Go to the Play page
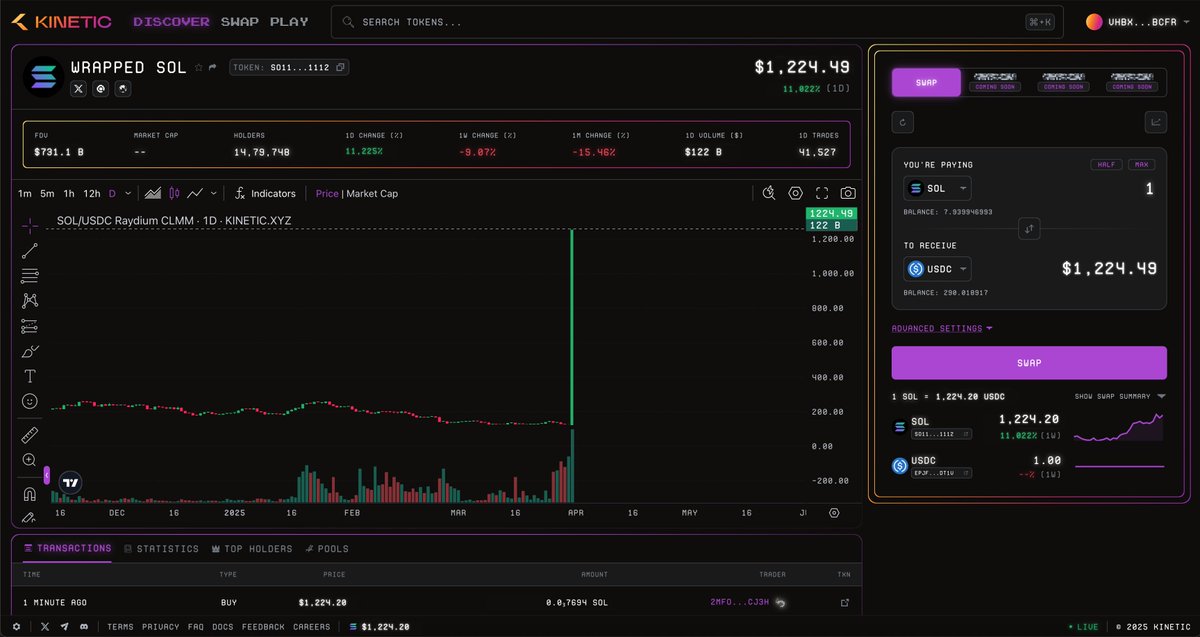This screenshot has height=637, width=1200. (289, 21)
